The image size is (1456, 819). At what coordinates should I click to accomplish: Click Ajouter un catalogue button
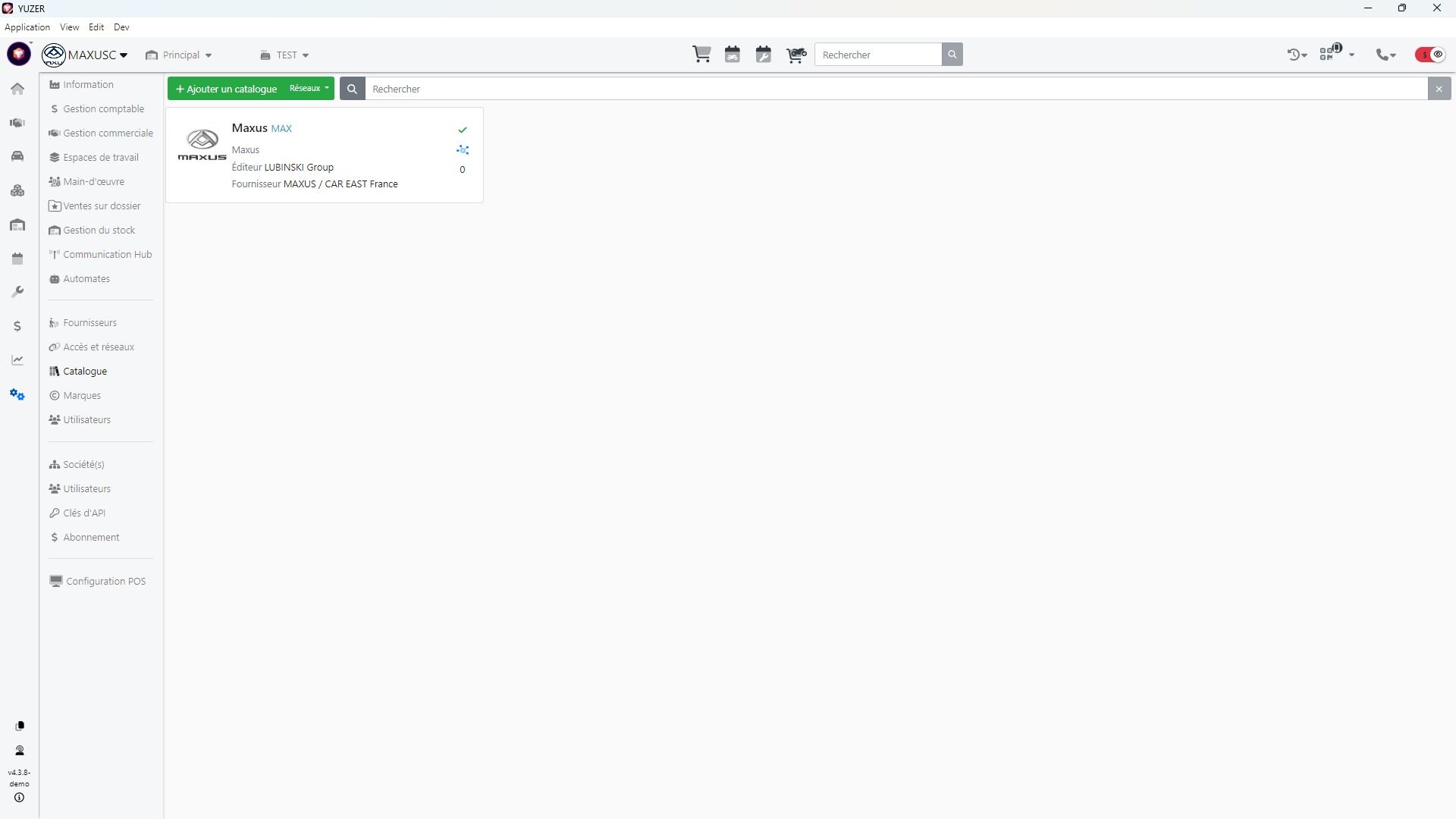click(x=226, y=89)
